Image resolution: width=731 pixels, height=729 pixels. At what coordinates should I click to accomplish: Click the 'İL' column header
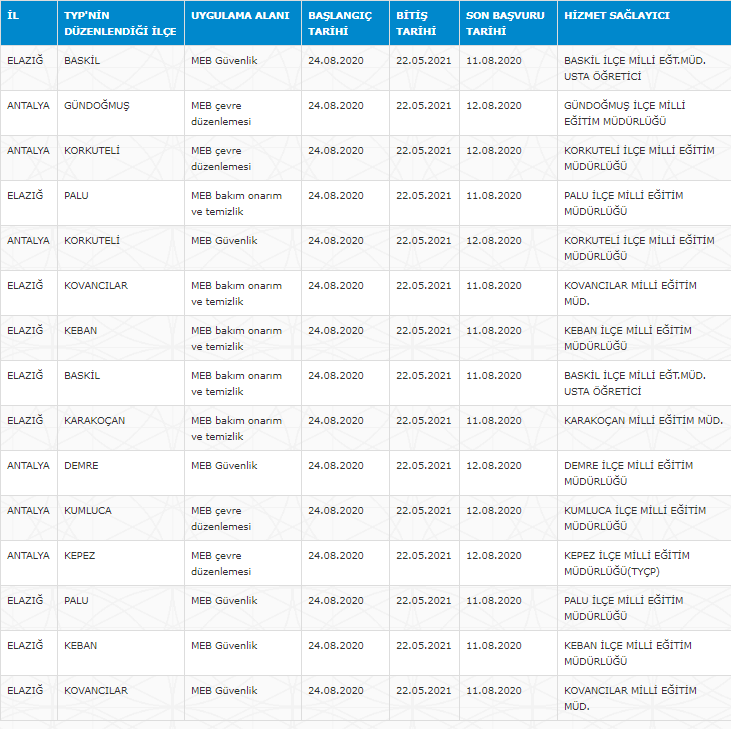point(29,23)
